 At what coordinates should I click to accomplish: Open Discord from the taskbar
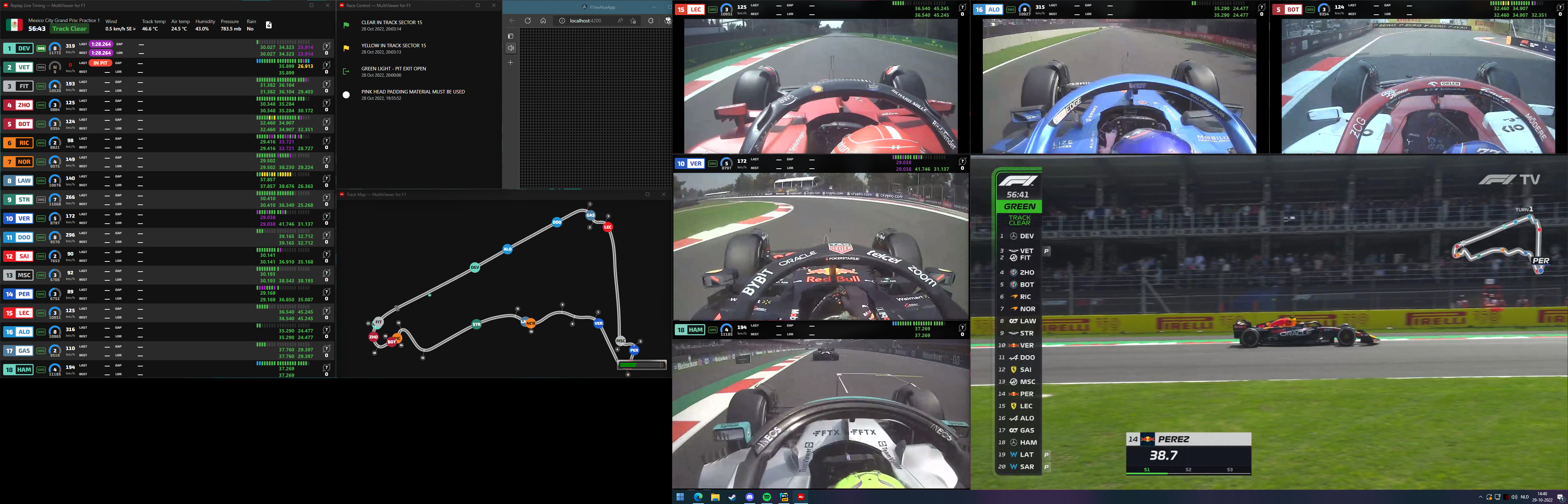click(x=749, y=497)
